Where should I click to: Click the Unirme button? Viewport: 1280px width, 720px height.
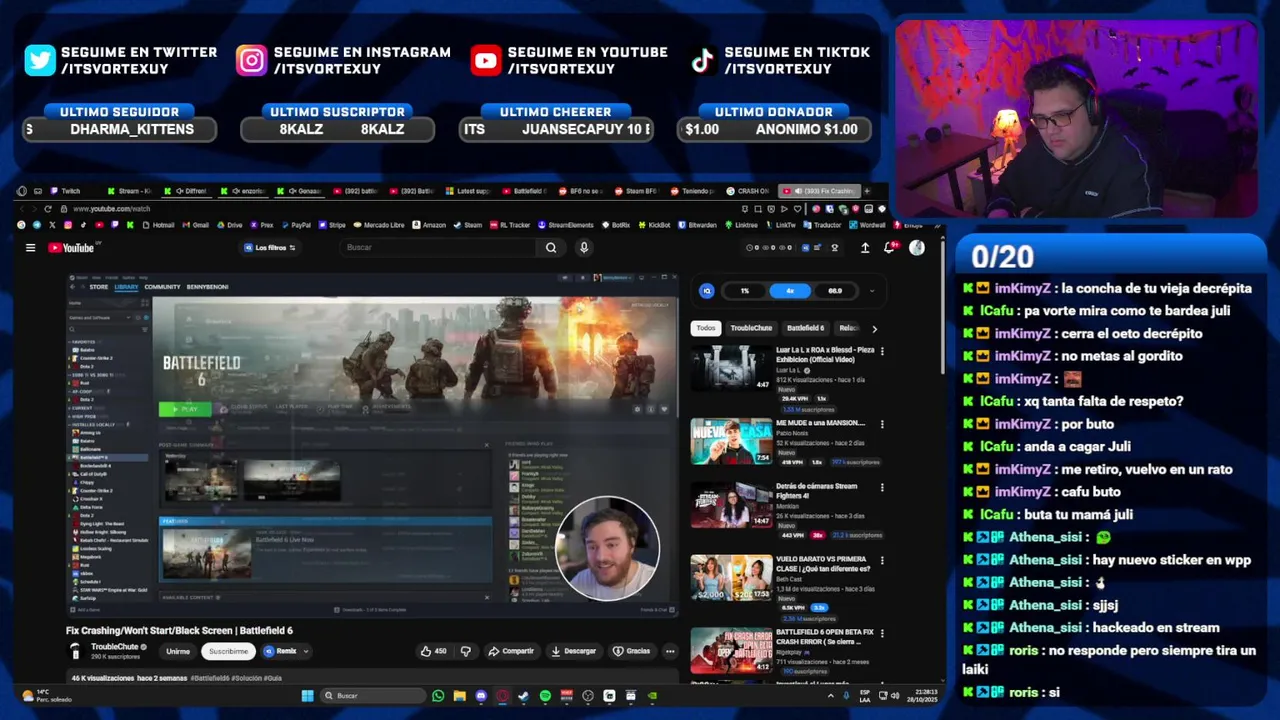pyautogui.click(x=178, y=651)
